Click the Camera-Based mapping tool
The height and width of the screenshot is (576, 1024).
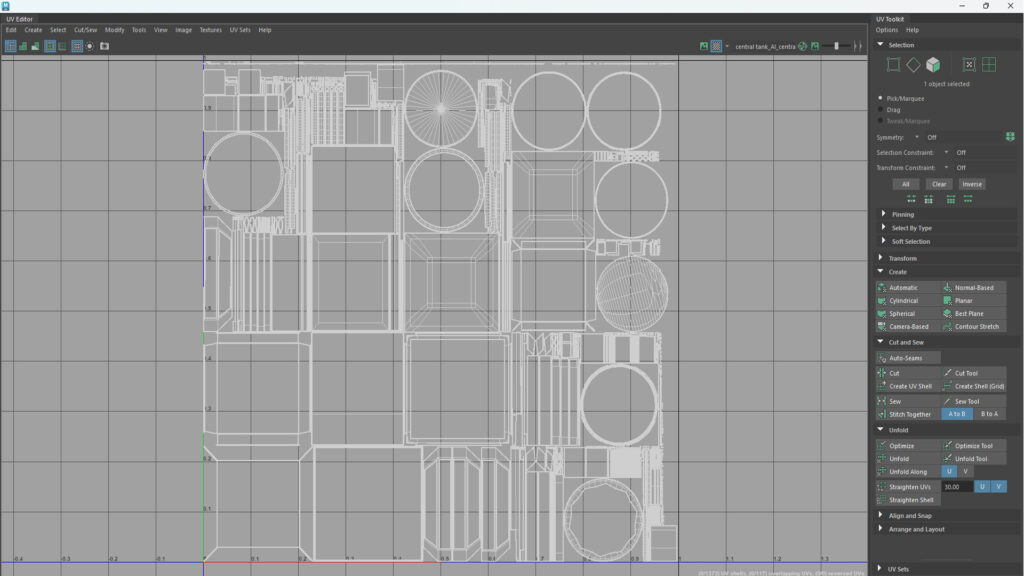[x=908, y=327]
